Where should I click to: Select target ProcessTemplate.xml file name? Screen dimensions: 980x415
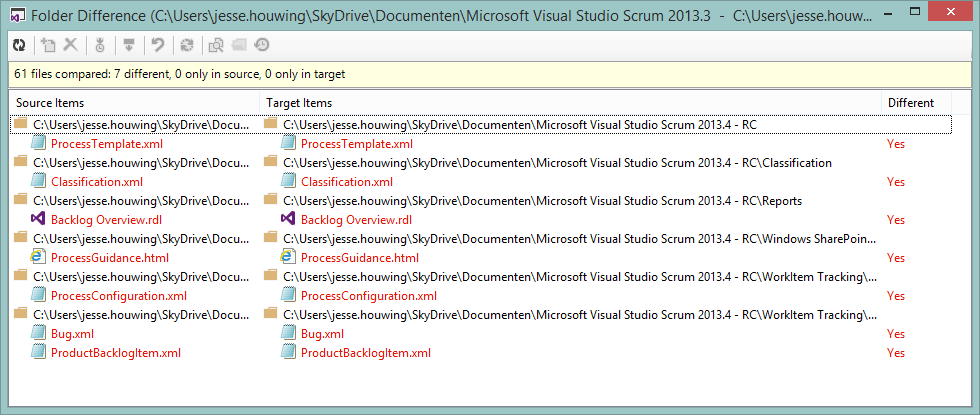[x=357, y=144]
